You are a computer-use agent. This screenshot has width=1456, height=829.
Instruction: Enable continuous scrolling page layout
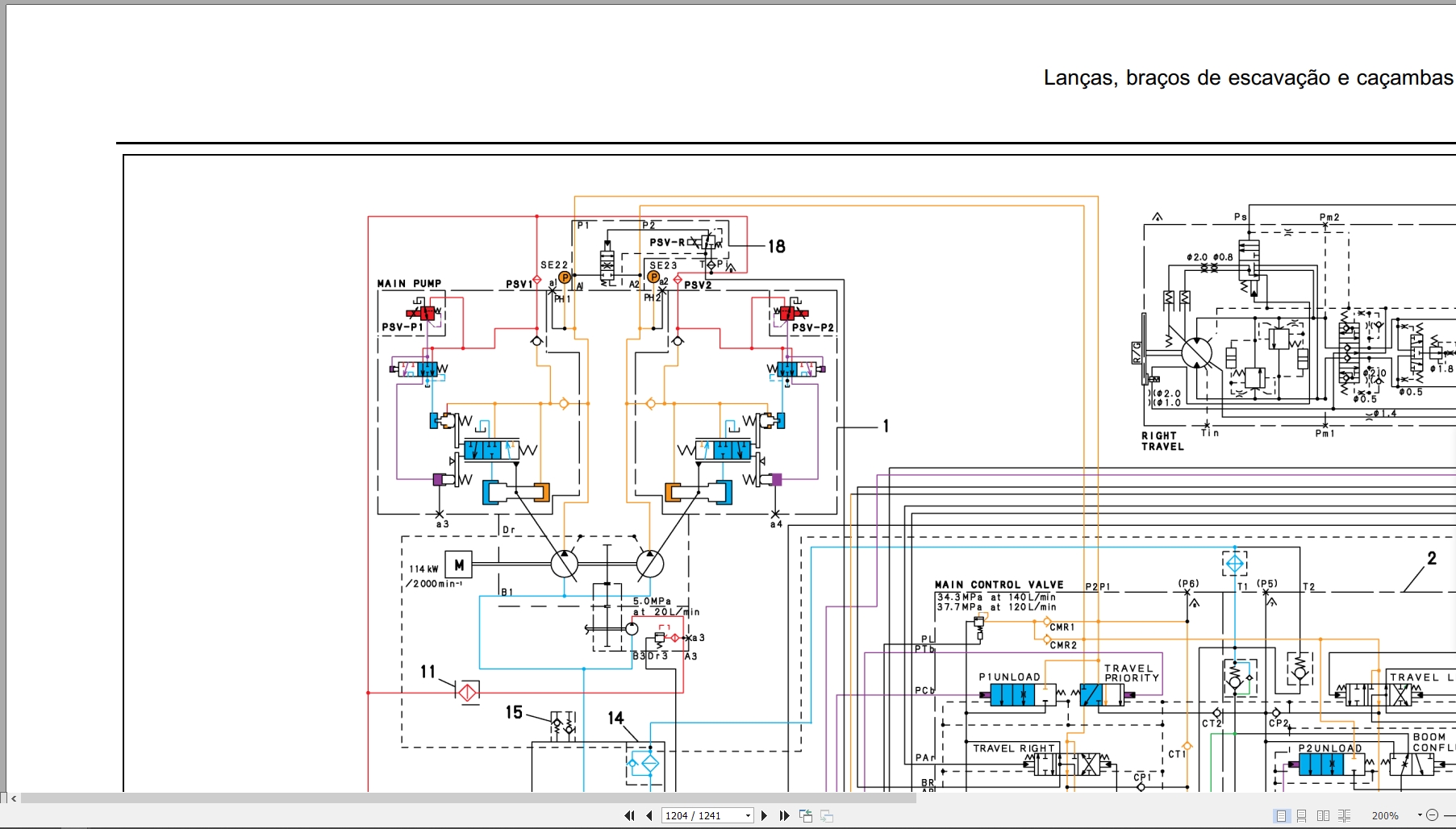click(1302, 815)
